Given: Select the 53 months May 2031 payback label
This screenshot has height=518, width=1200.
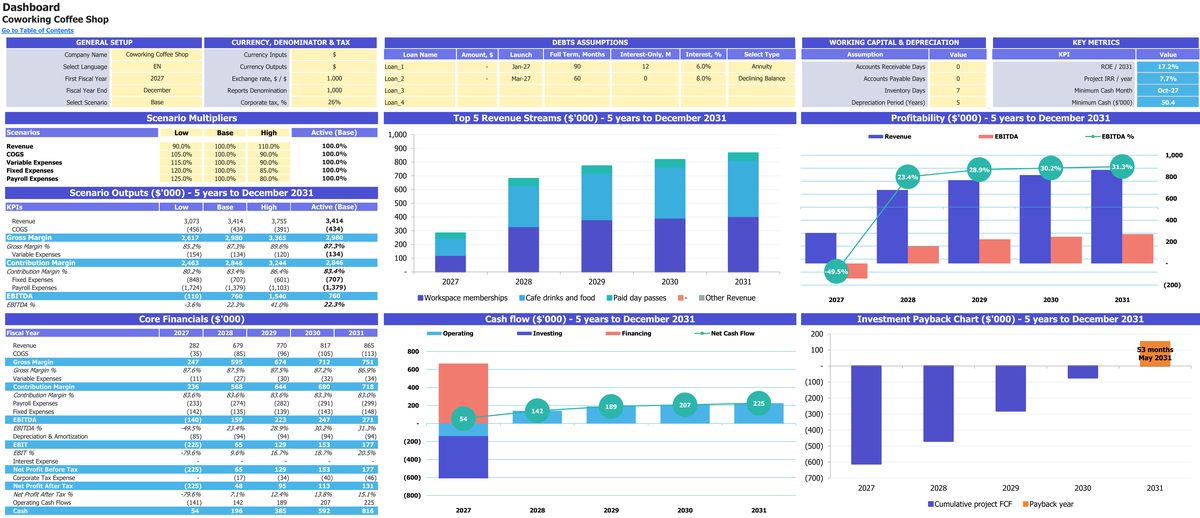Looking at the screenshot, I should click(1154, 352).
